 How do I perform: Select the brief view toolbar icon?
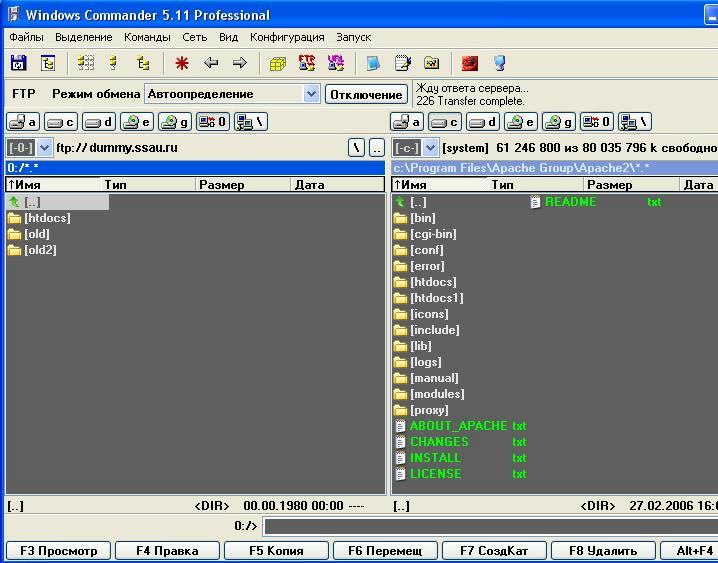[85, 63]
